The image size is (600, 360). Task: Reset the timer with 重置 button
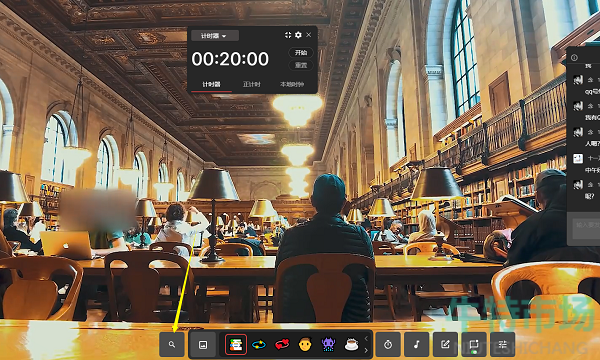tap(301, 65)
